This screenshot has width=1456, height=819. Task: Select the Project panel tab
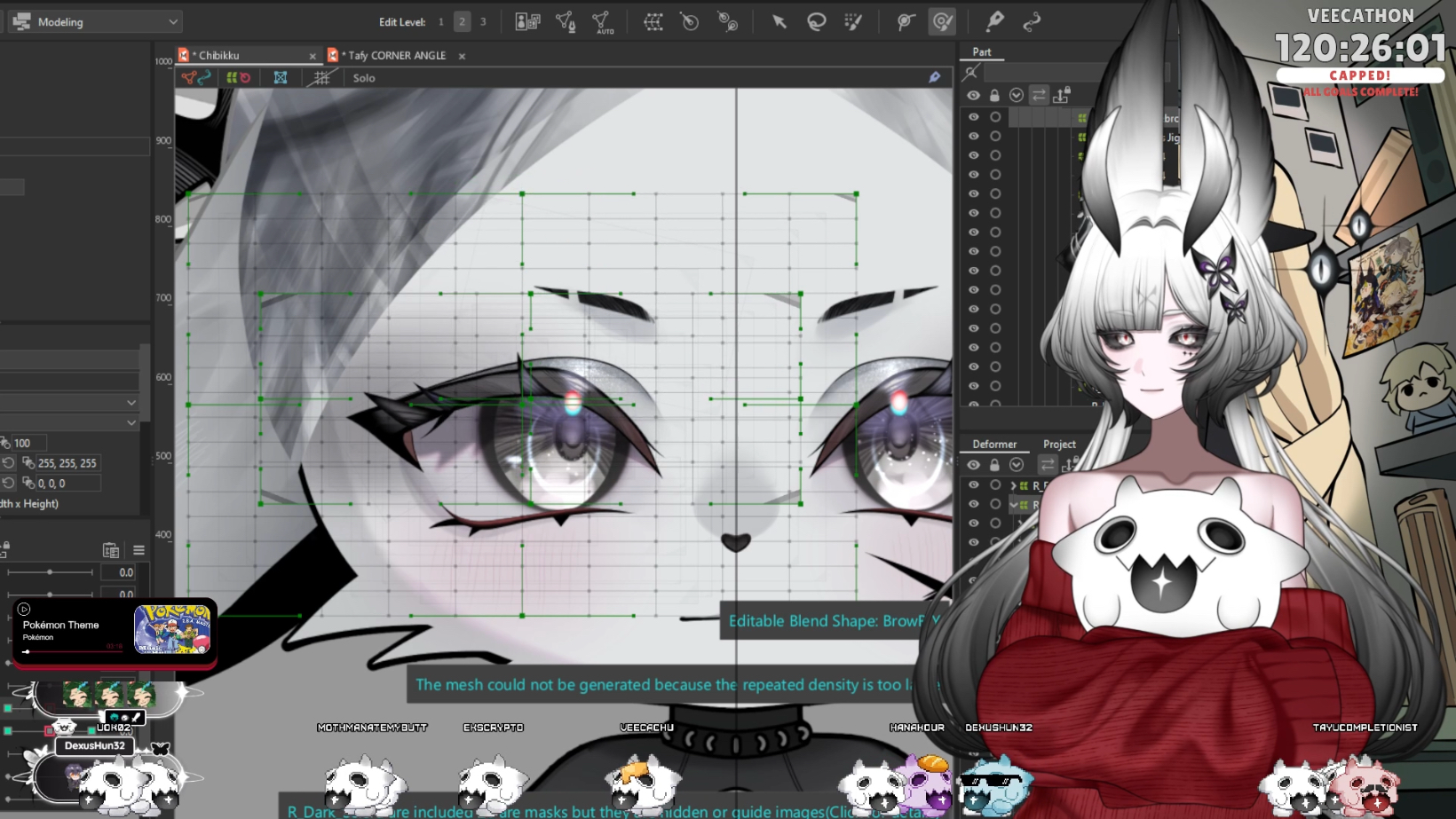point(1059,445)
